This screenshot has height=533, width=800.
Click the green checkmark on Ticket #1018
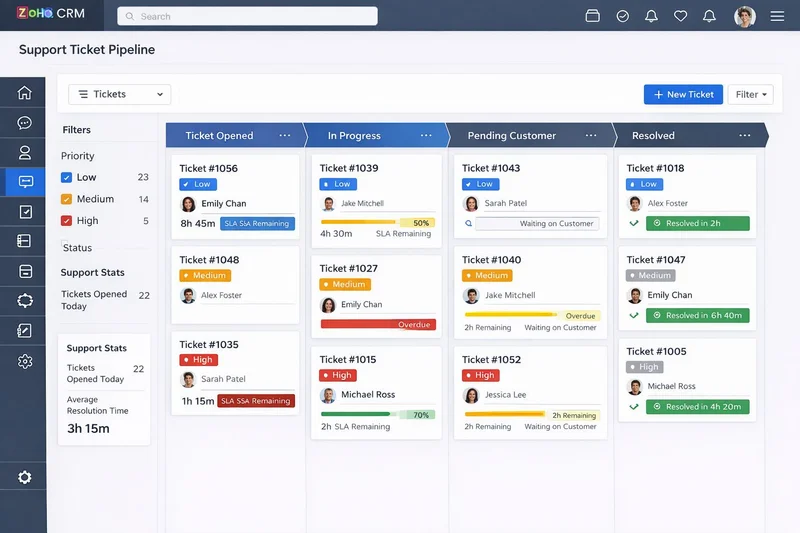pos(634,223)
